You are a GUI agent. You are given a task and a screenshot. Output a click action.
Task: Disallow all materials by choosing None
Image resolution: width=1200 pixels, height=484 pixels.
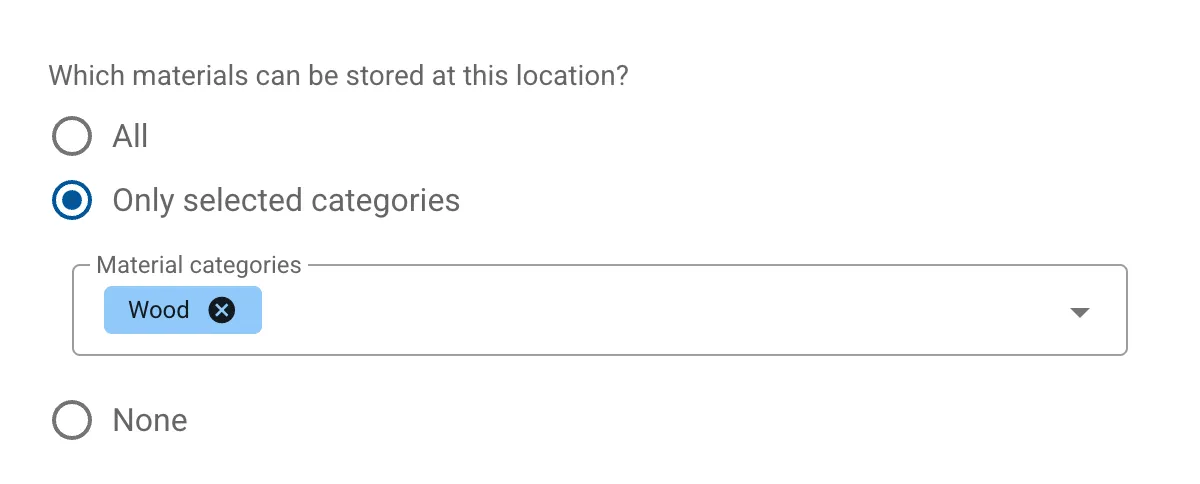pyautogui.click(x=72, y=420)
